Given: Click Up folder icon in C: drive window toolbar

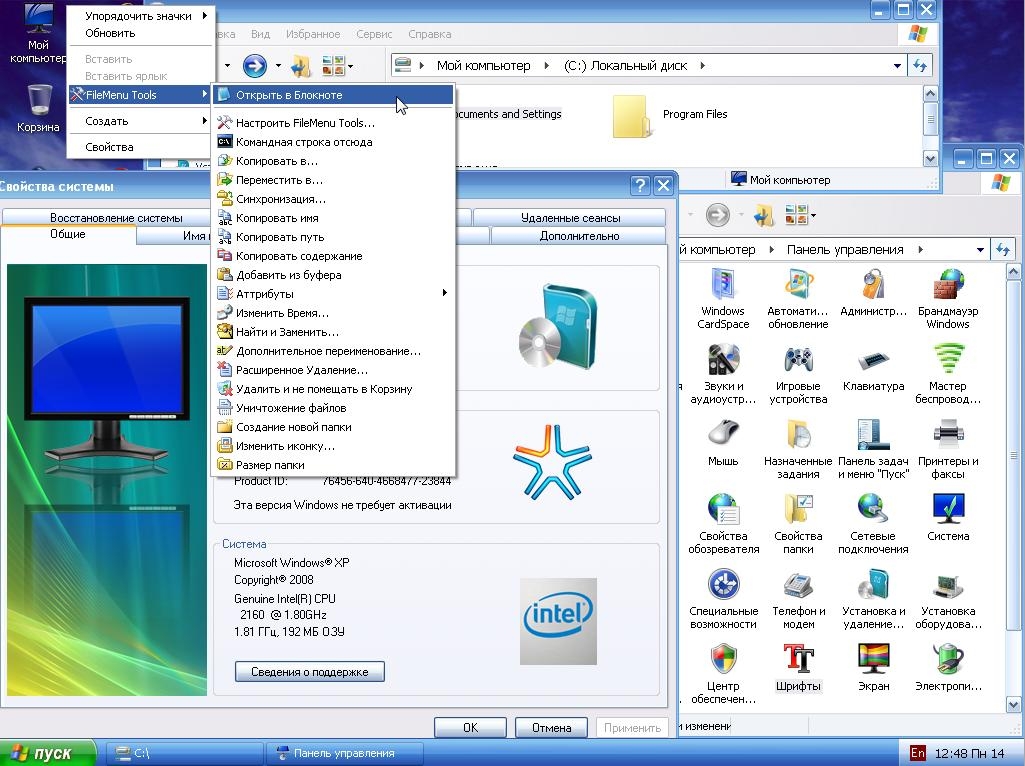Looking at the screenshot, I should click(x=301, y=65).
